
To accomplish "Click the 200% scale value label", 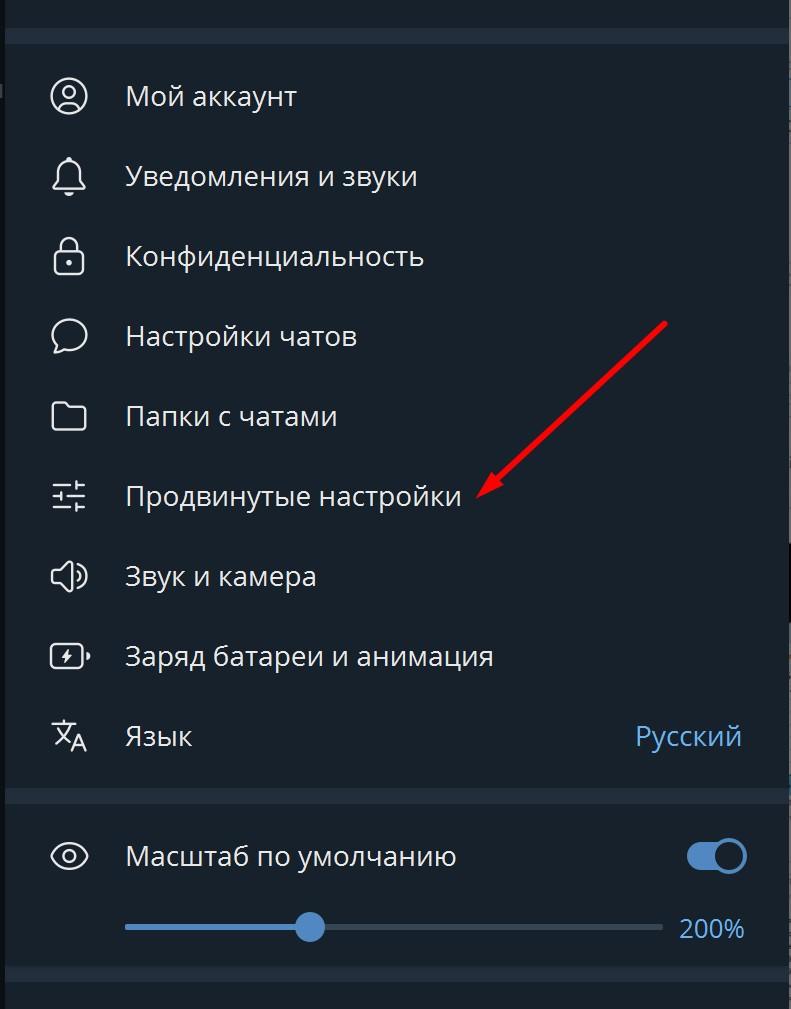I will coord(711,929).
